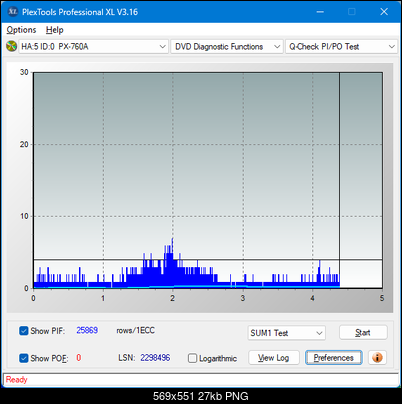
Task: Expand the SUM1 Test dropdown
Action: click(287, 333)
